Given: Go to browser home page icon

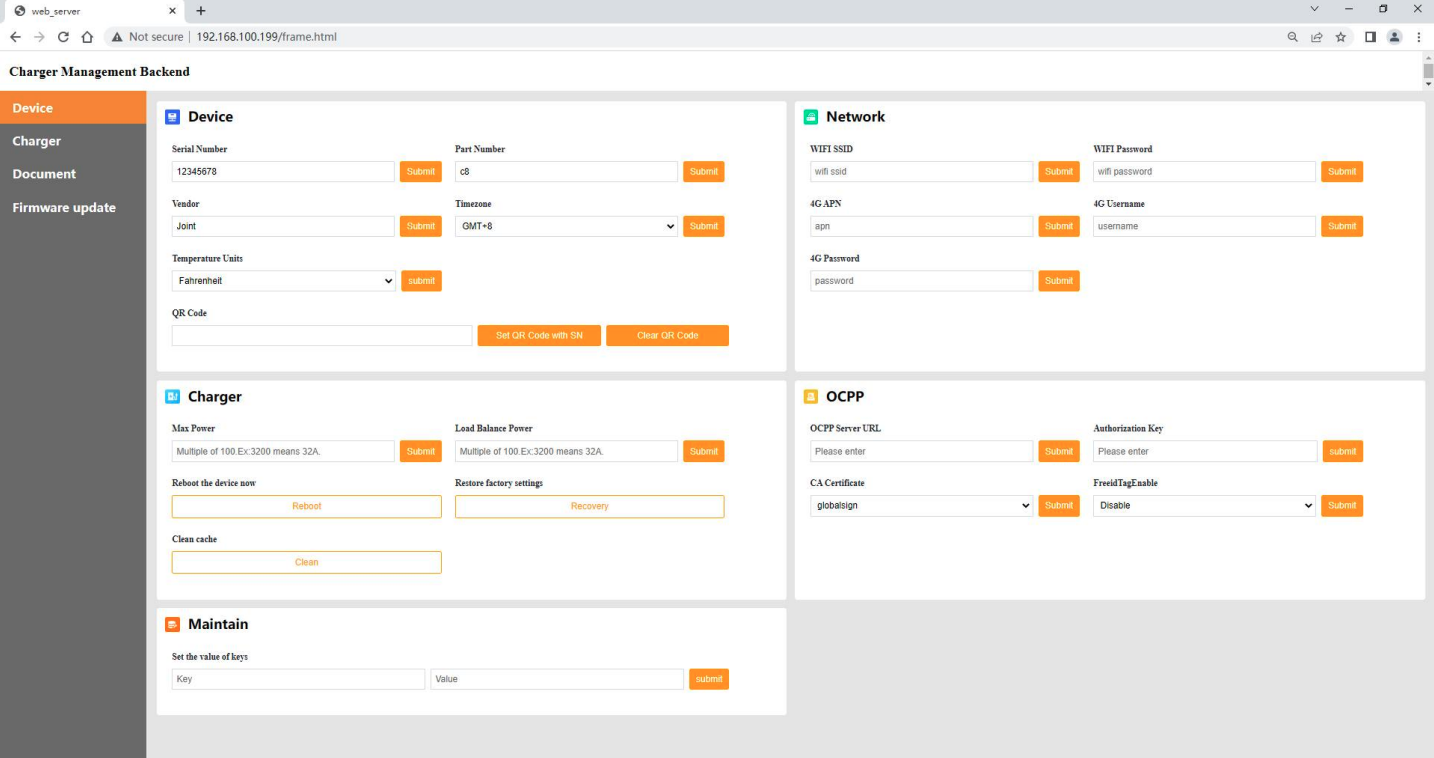Looking at the screenshot, I should click(x=87, y=37).
